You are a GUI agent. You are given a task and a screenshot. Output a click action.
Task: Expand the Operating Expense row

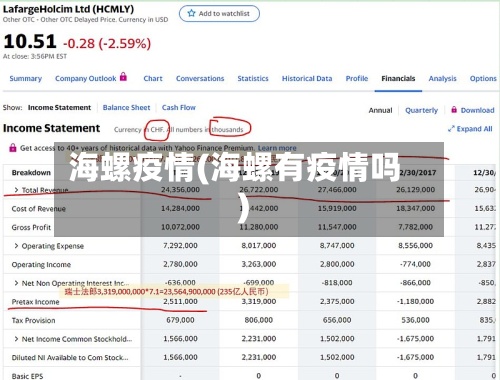tap(16, 246)
